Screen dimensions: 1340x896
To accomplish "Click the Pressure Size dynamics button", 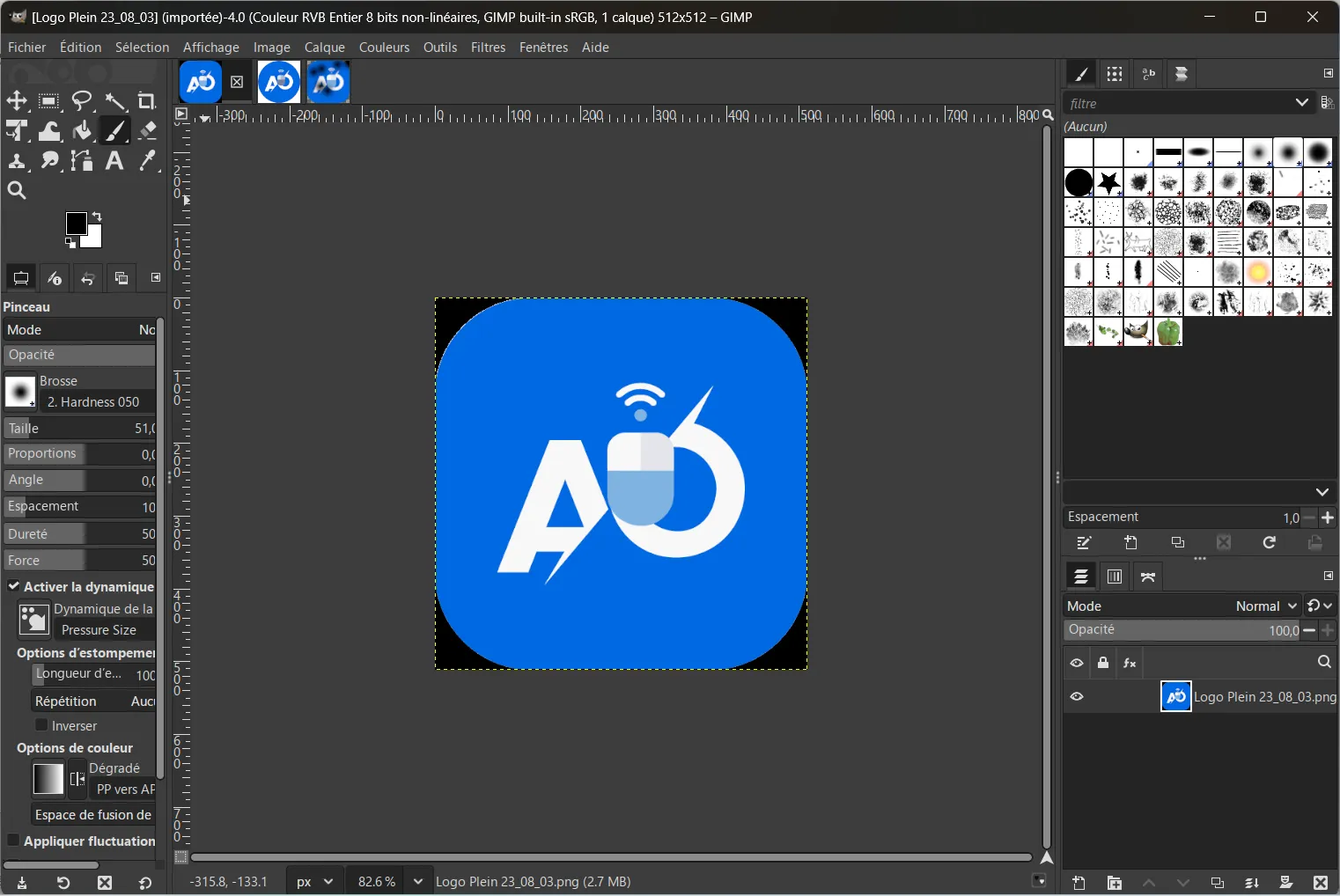I will [x=99, y=630].
